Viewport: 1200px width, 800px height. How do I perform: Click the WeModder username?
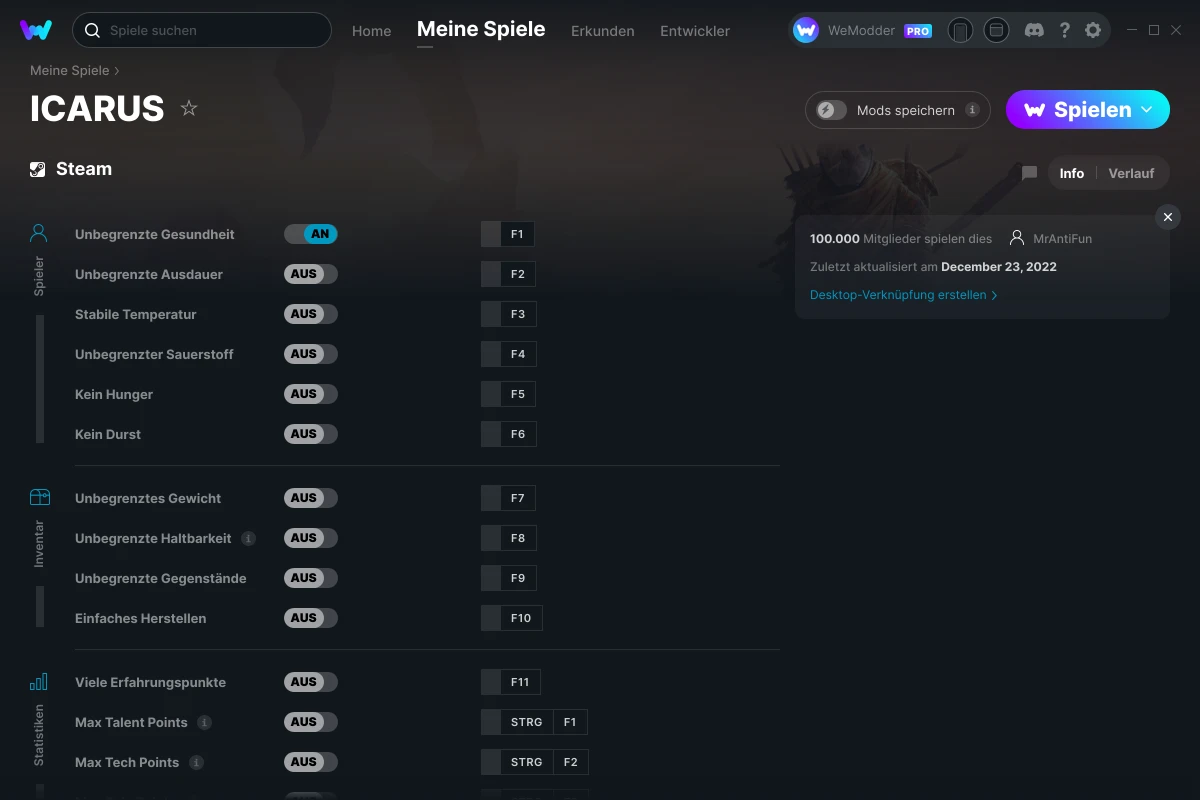tap(861, 31)
